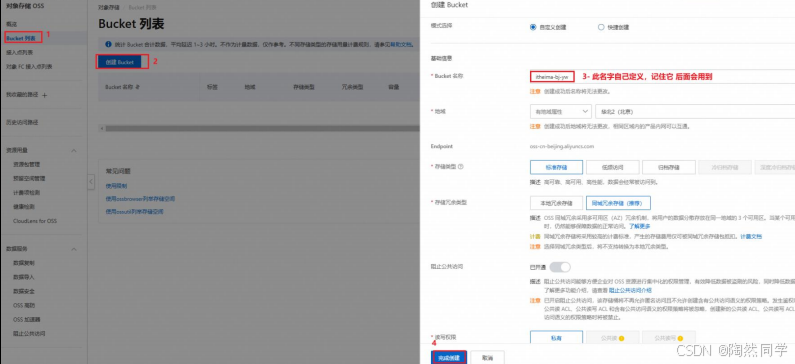
Task: Open OSS 高防 in the sidebar
Action: coord(24,306)
